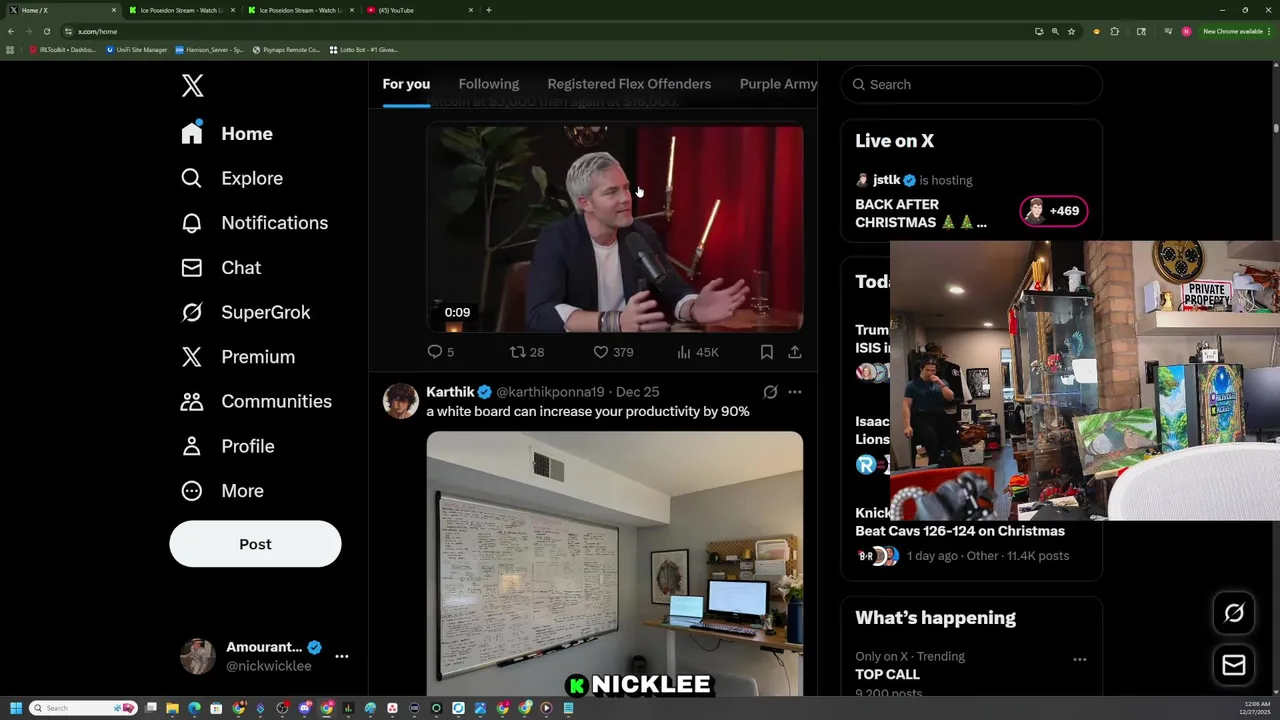Screen dimensions: 1280x720
Task: Open the Grok floating button
Action: point(1234,613)
